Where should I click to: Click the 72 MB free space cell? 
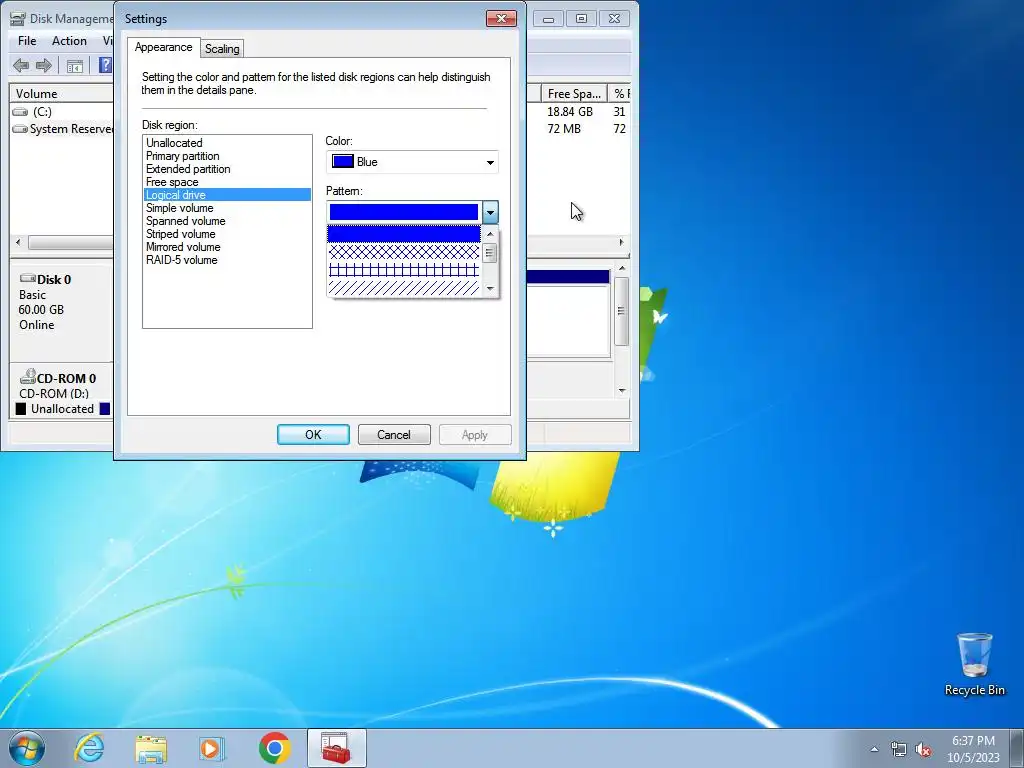(x=564, y=129)
